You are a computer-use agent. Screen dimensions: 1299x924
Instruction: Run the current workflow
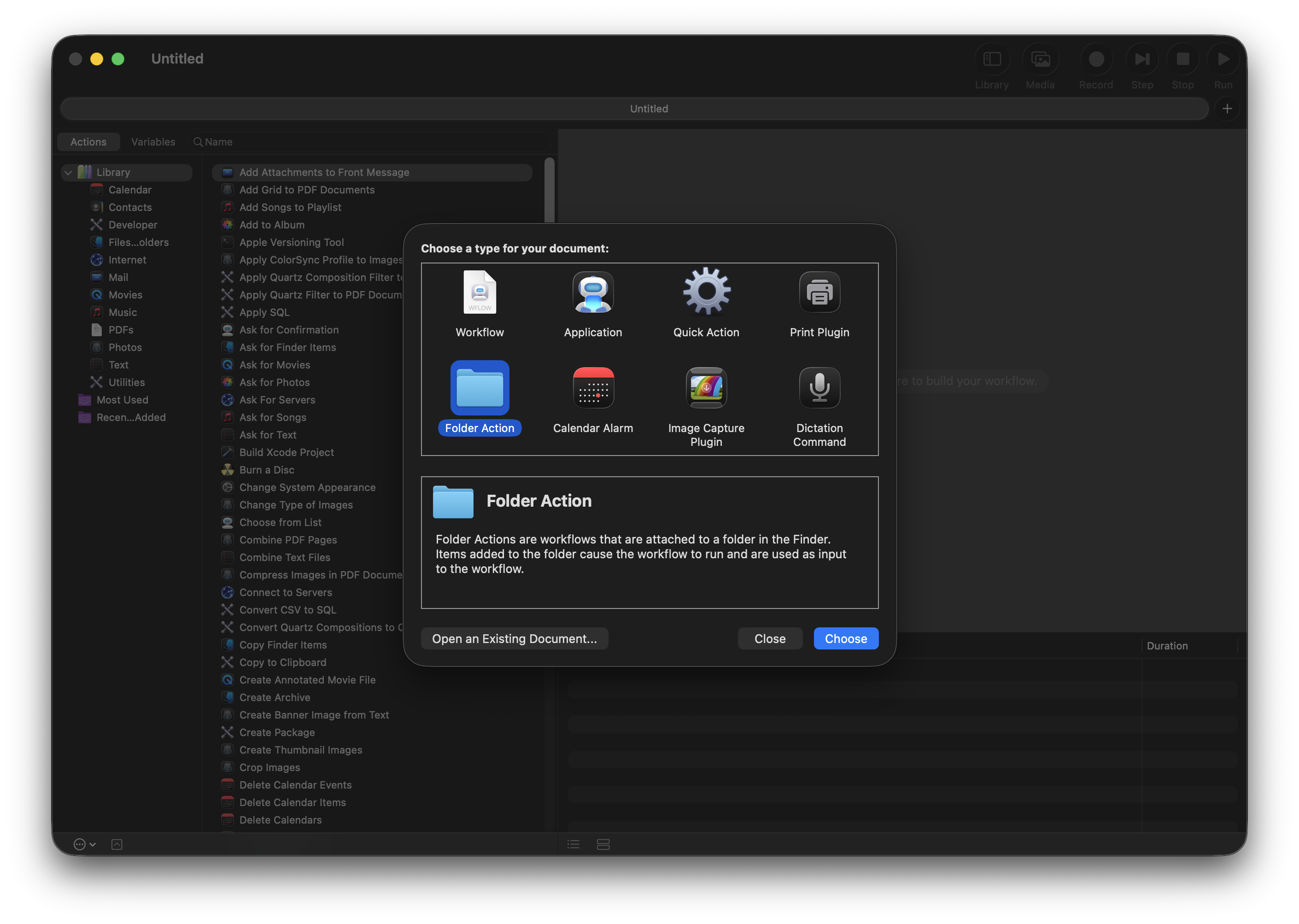[1223, 59]
